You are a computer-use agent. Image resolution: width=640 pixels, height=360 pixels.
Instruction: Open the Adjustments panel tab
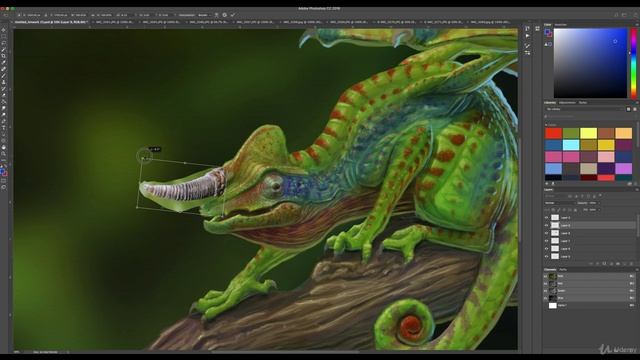pos(567,102)
